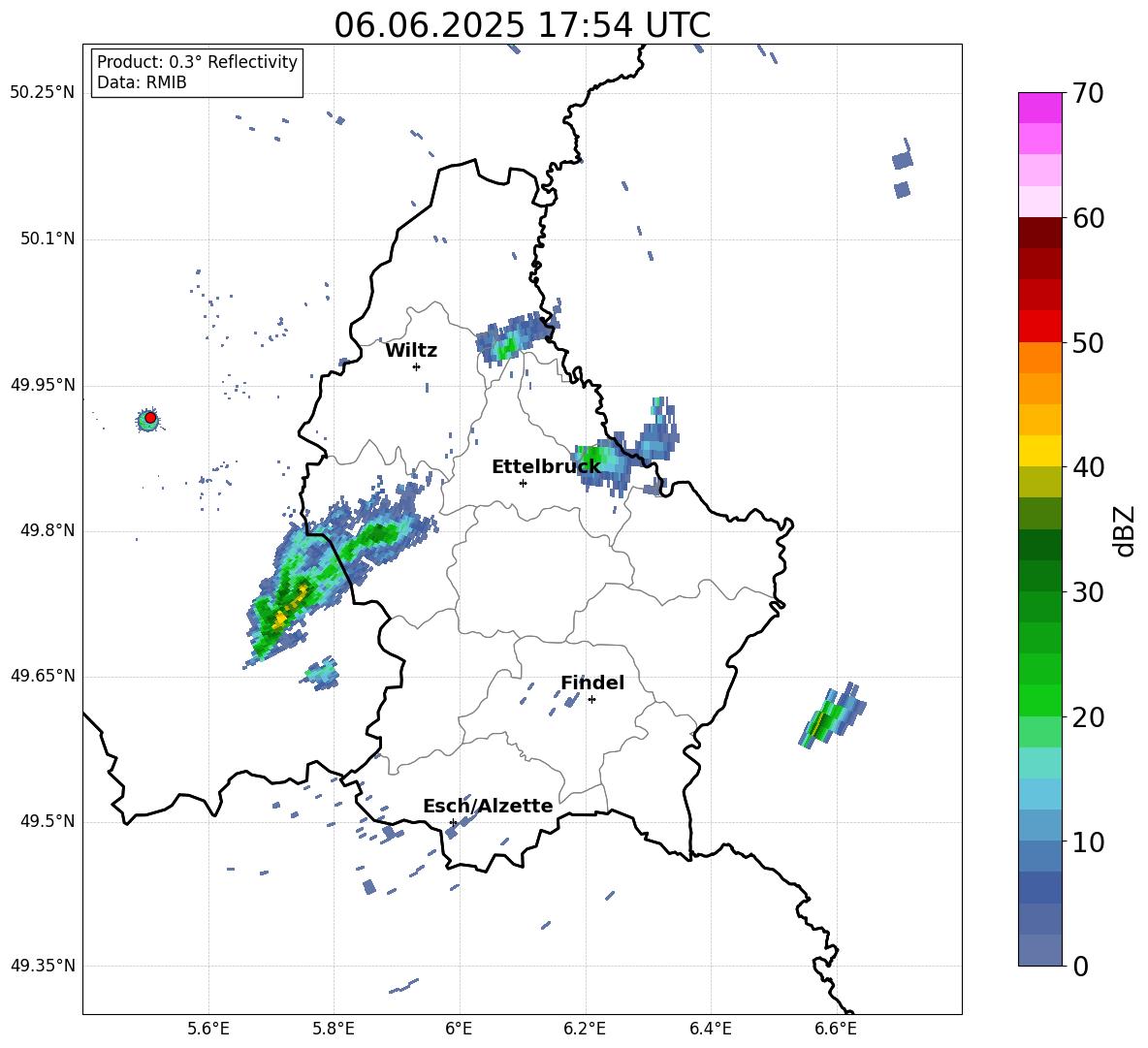
Task: Click the isolated storm cell near 6.6°E
Action: click(831, 715)
